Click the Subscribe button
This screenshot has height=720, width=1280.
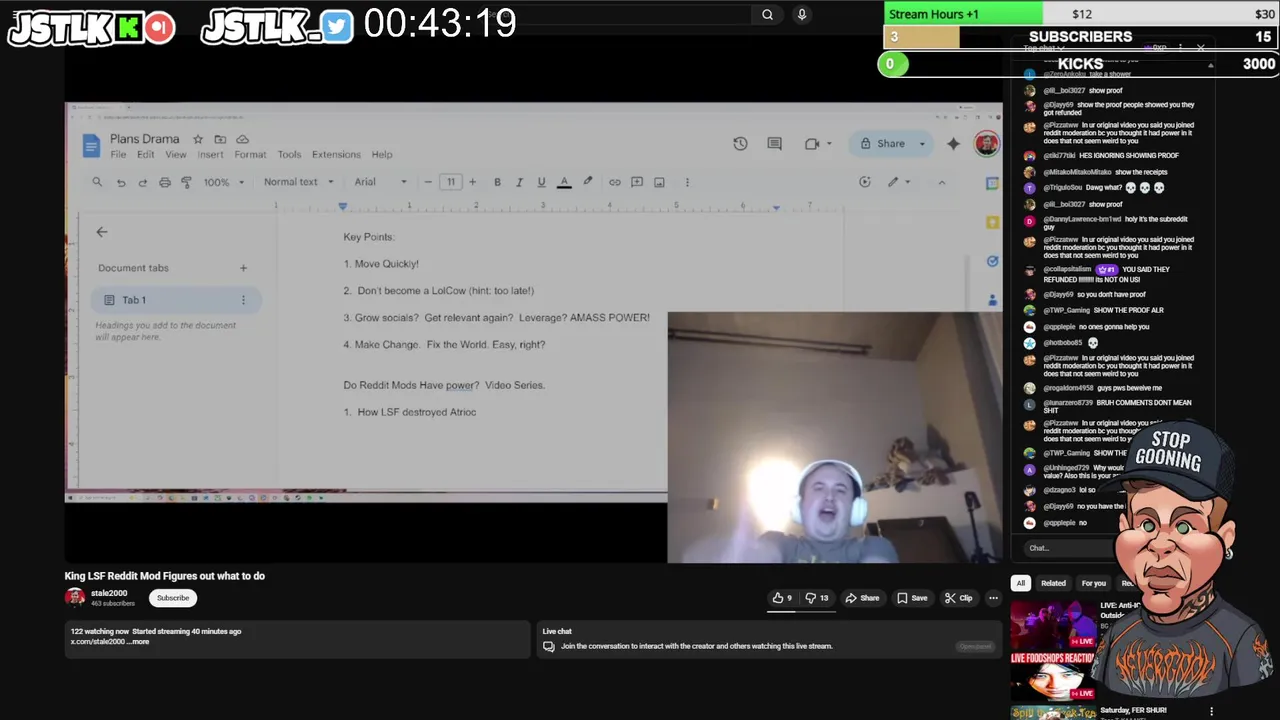tap(172, 598)
